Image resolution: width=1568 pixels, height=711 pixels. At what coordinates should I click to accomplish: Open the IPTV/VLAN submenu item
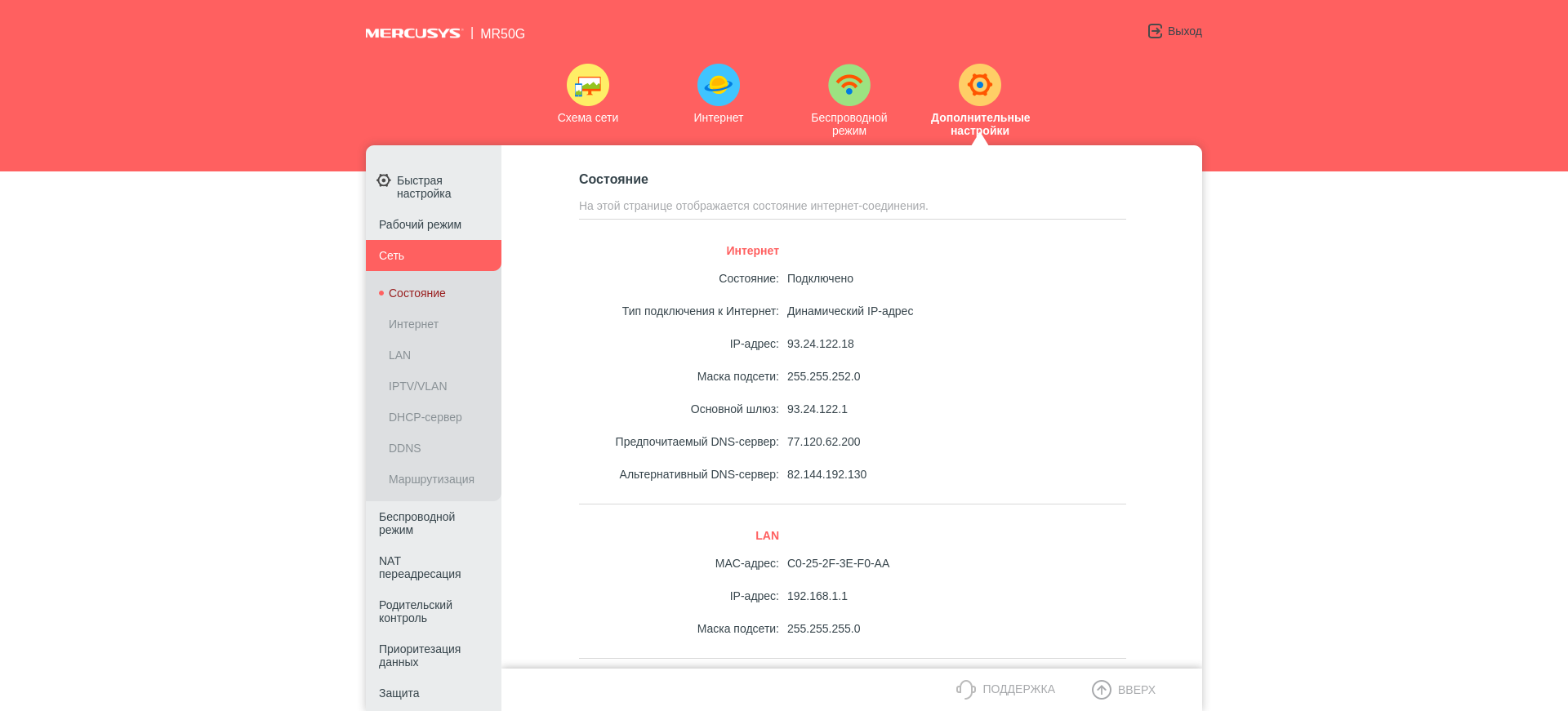pyautogui.click(x=417, y=386)
